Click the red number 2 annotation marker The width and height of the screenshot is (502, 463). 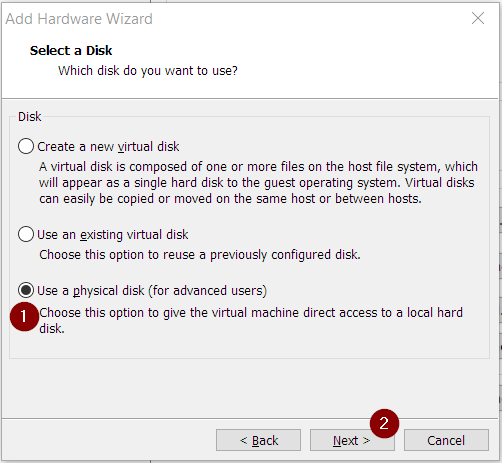[384, 423]
